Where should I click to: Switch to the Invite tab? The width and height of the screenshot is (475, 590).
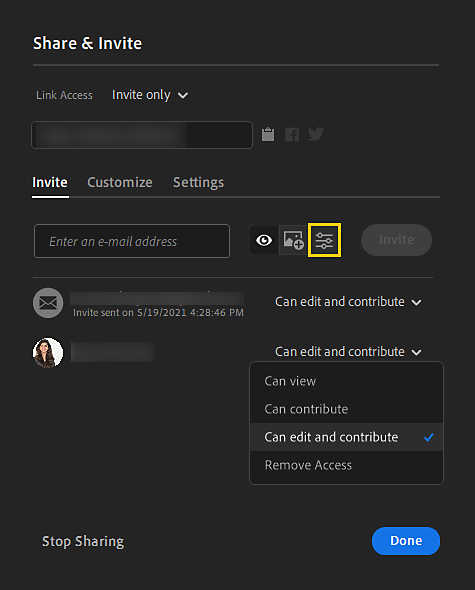point(50,182)
